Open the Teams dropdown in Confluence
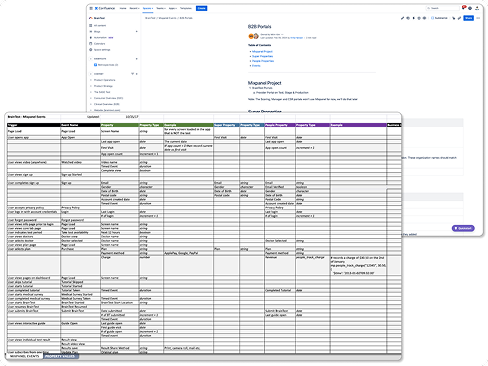 tap(161, 8)
